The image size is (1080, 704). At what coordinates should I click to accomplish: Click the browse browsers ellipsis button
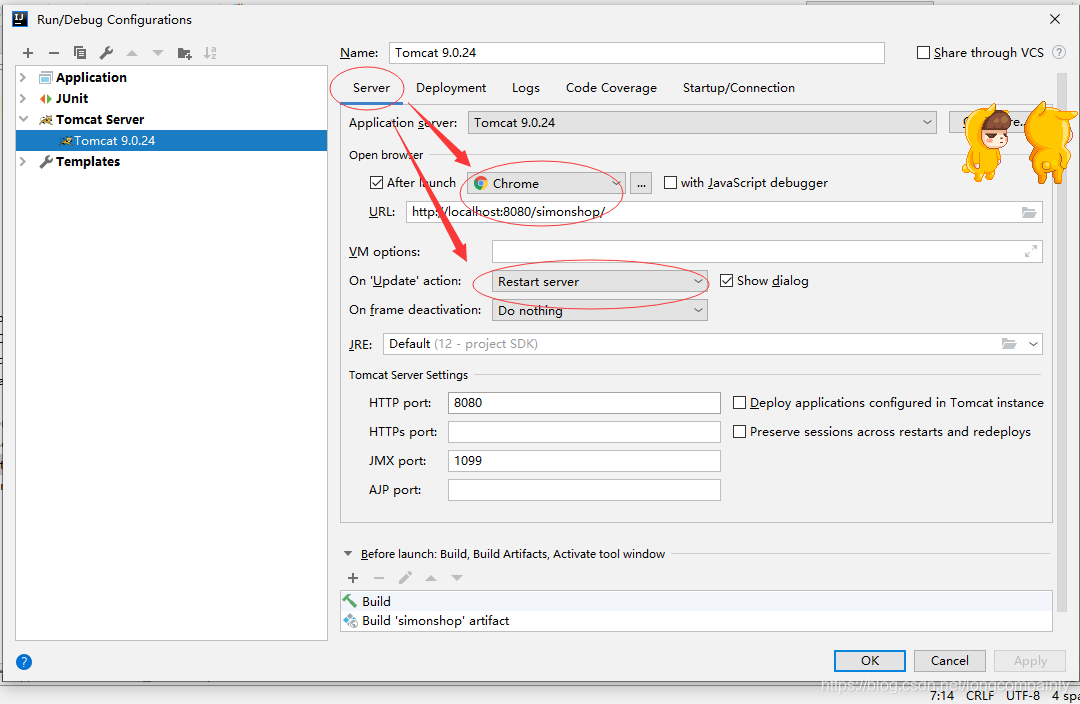click(641, 183)
